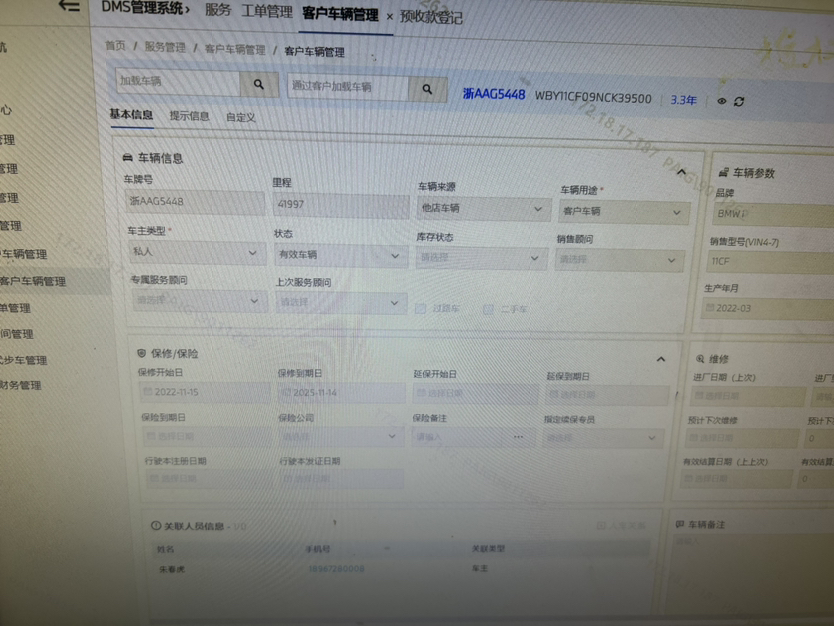Click calendar icon in 保修开始日 field
This screenshot has height=626, width=834.
click(148, 393)
